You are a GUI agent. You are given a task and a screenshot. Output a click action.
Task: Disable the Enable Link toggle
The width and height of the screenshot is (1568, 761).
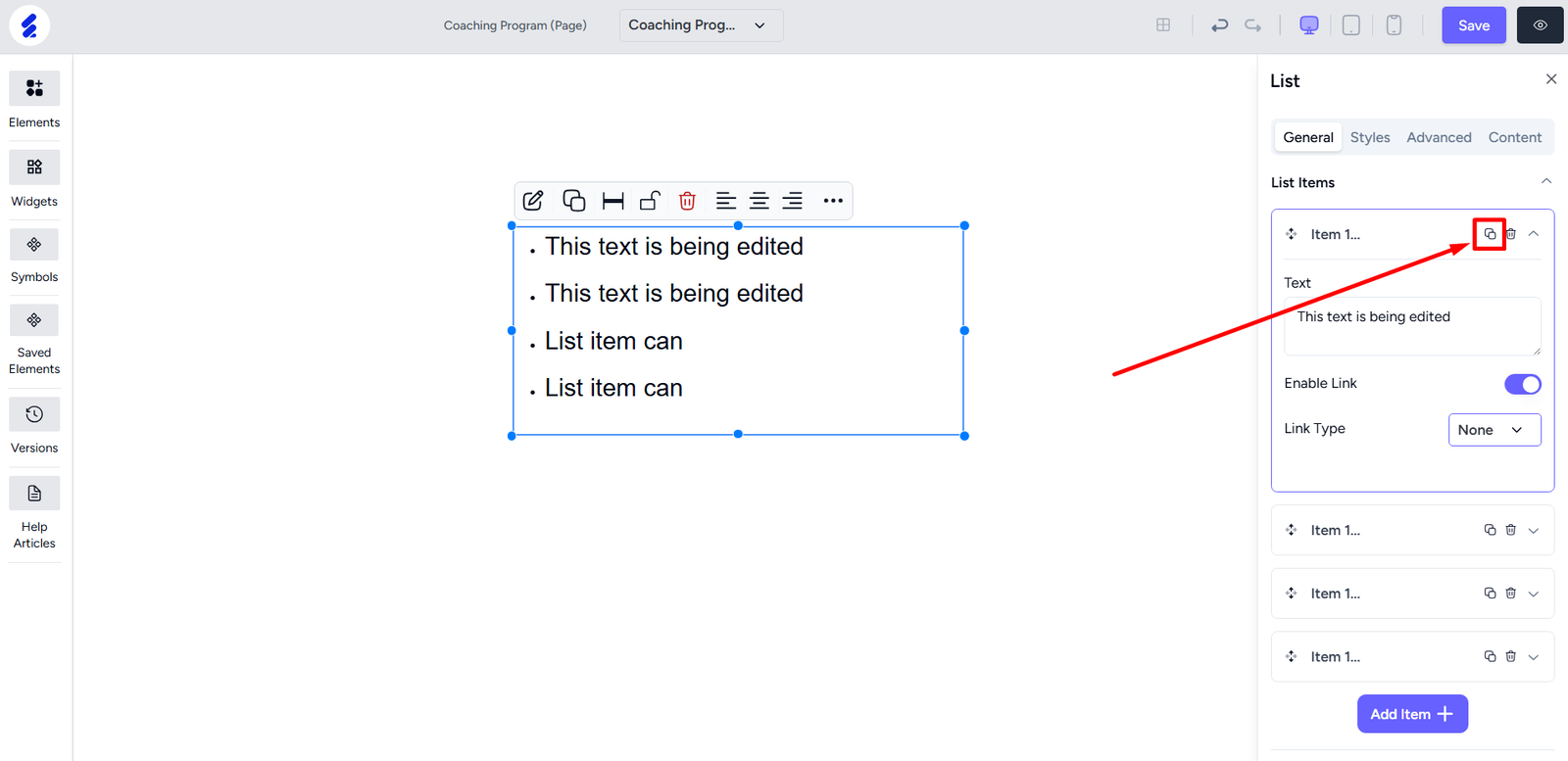click(x=1522, y=384)
